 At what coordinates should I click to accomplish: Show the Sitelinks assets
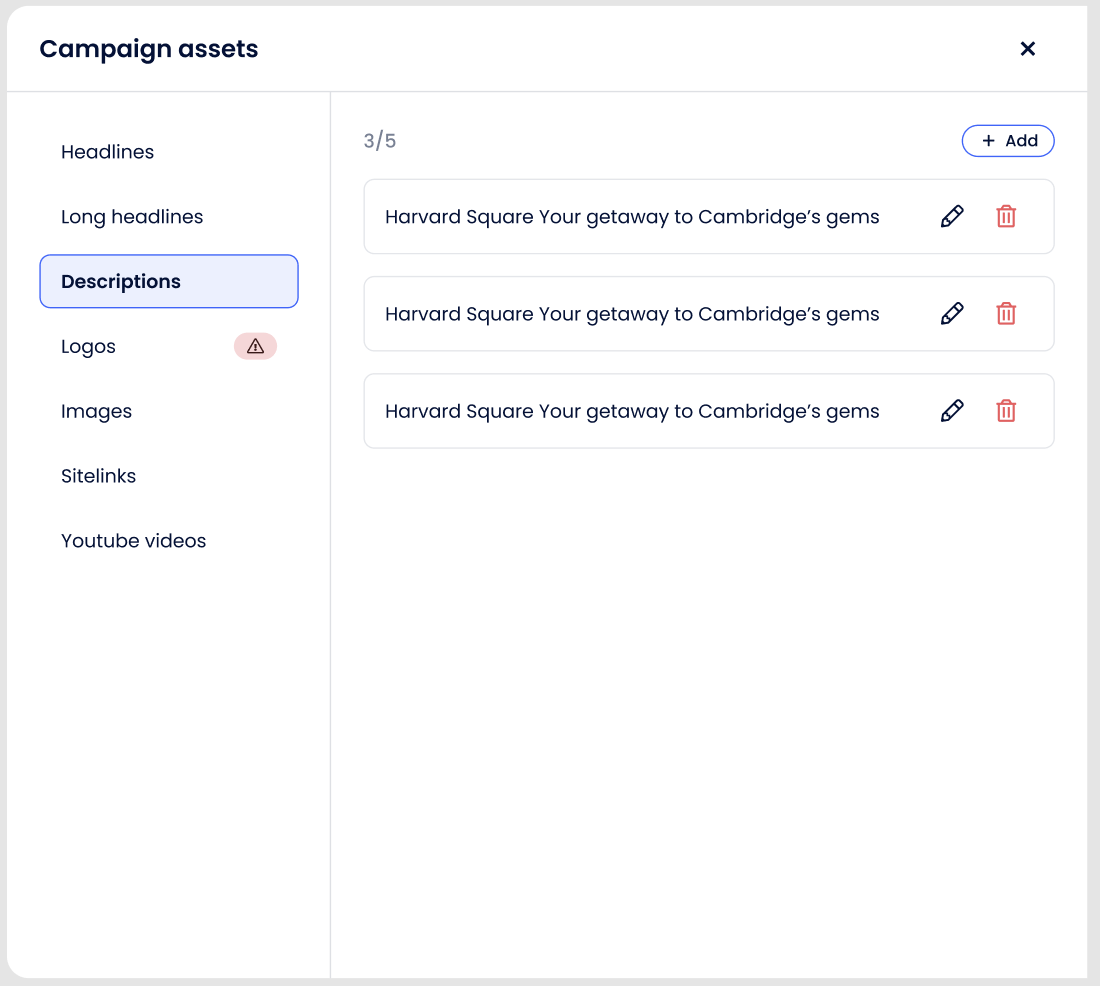tap(99, 476)
